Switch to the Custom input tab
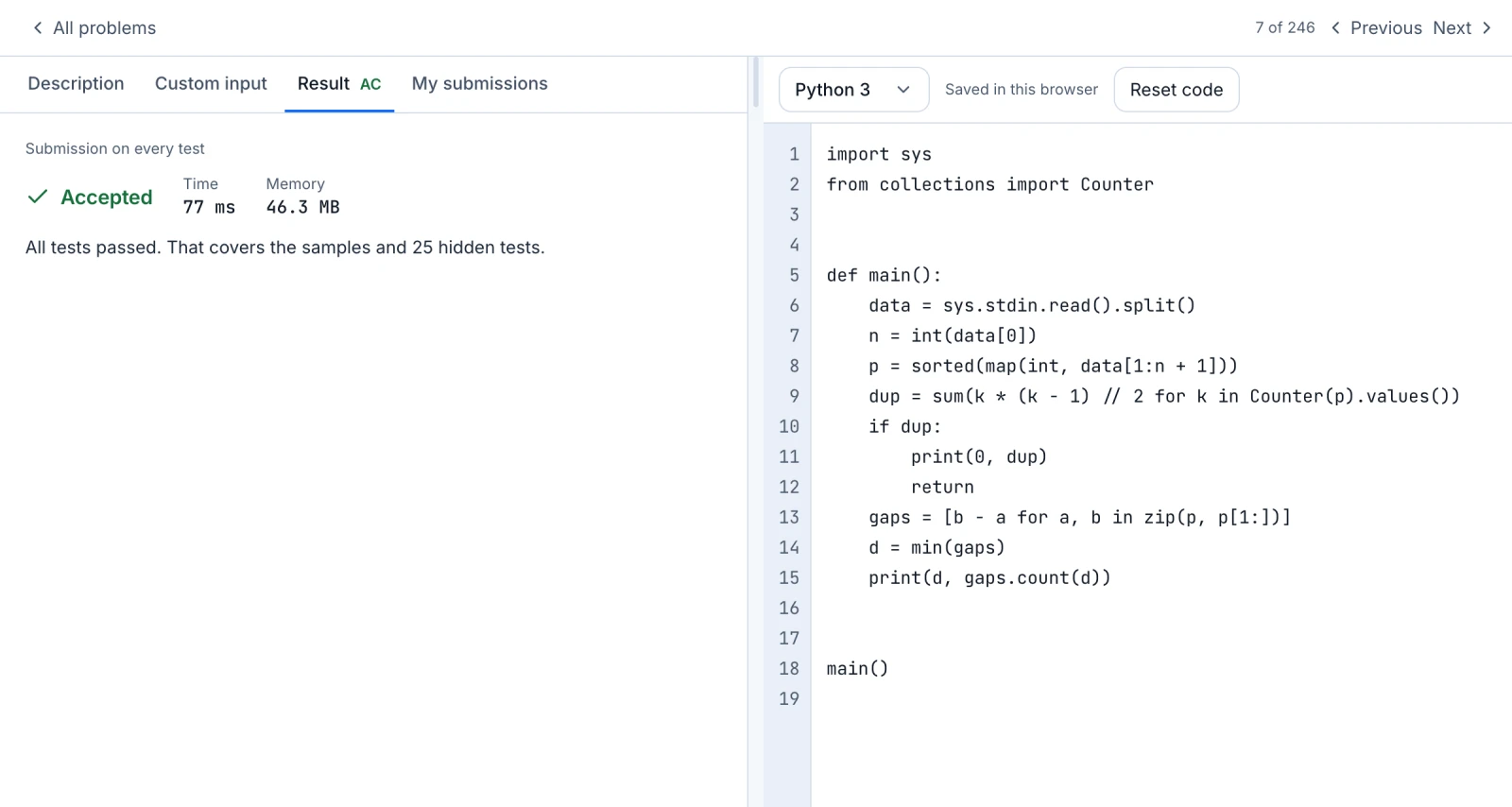Screen dimensions: 1512x807 click(211, 84)
